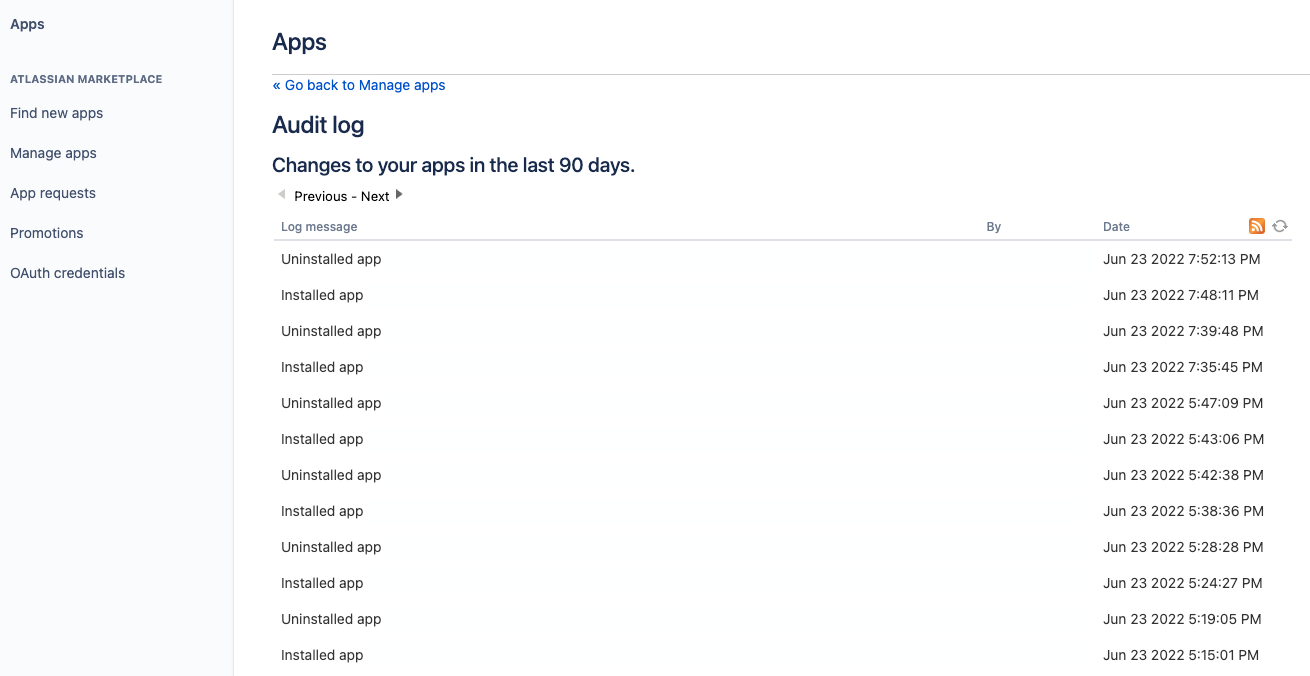This screenshot has height=676, width=1310.
Task: Click the Previous pagination link
Action: (320, 196)
